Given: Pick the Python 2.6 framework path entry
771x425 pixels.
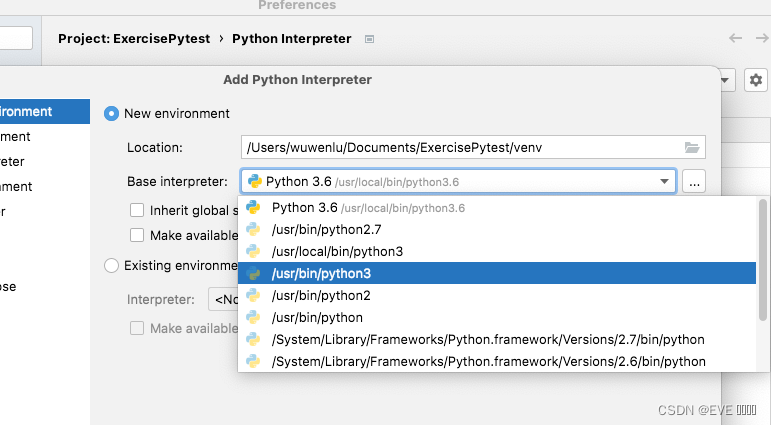Looking at the screenshot, I should tap(488, 361).
